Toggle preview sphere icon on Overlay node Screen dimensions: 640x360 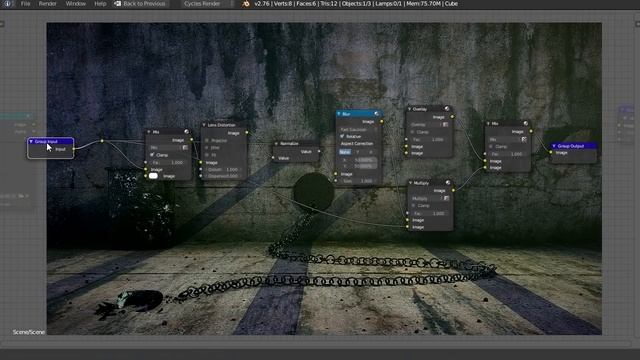coord(447,109)
